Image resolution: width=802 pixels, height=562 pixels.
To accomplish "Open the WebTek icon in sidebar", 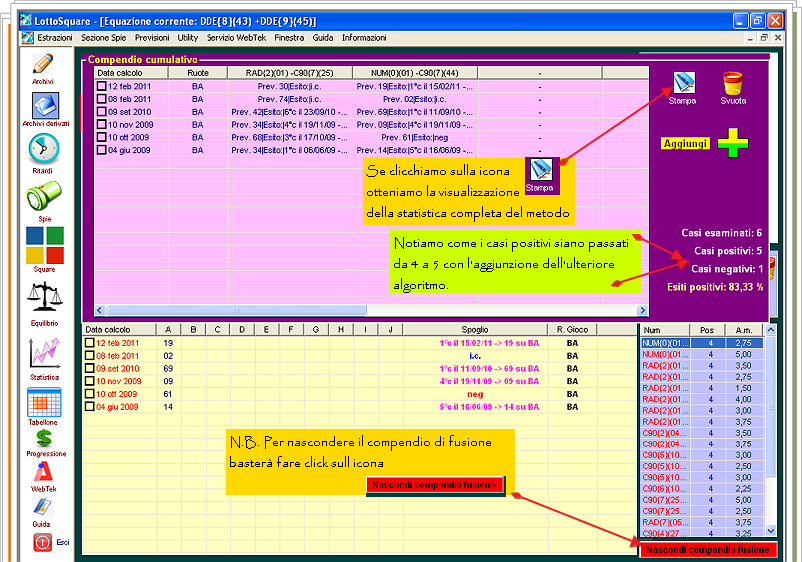I will coord(43,472).
